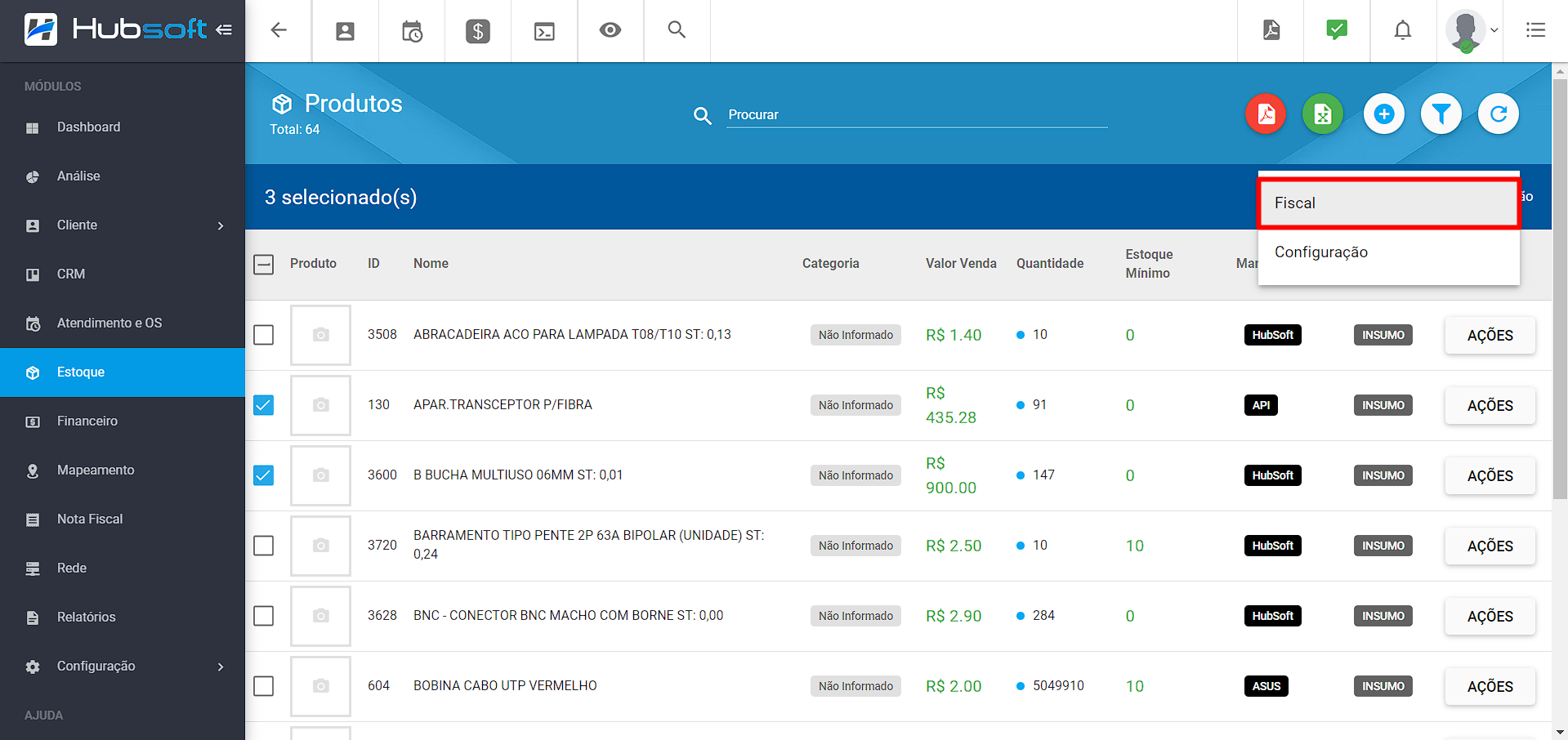Uncheck the B BUCHA MULTIUSO checkbox

(x=263, y=475)
